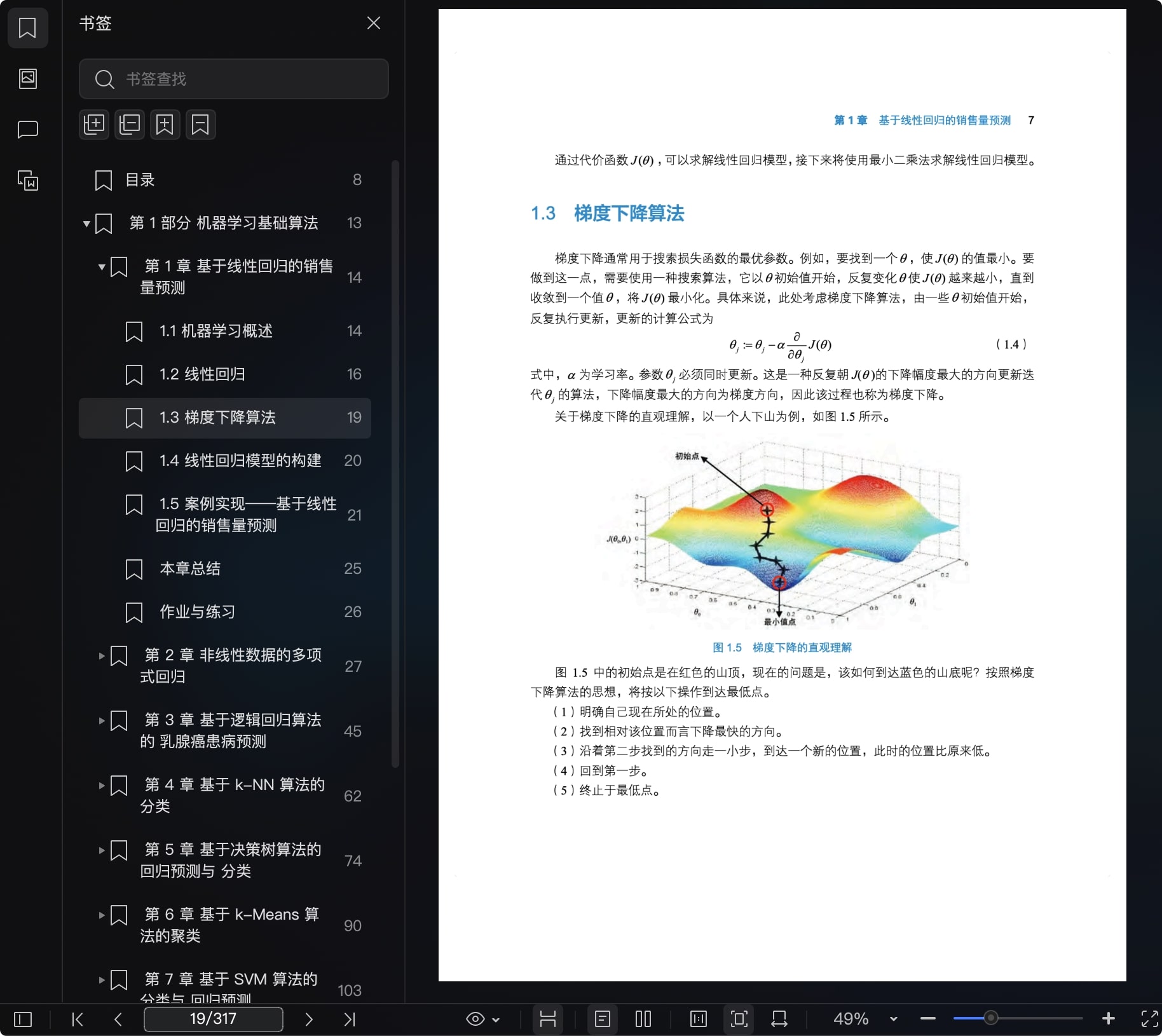
Task: Close the 书签 bookmarks panel
Action: (374, 24)
